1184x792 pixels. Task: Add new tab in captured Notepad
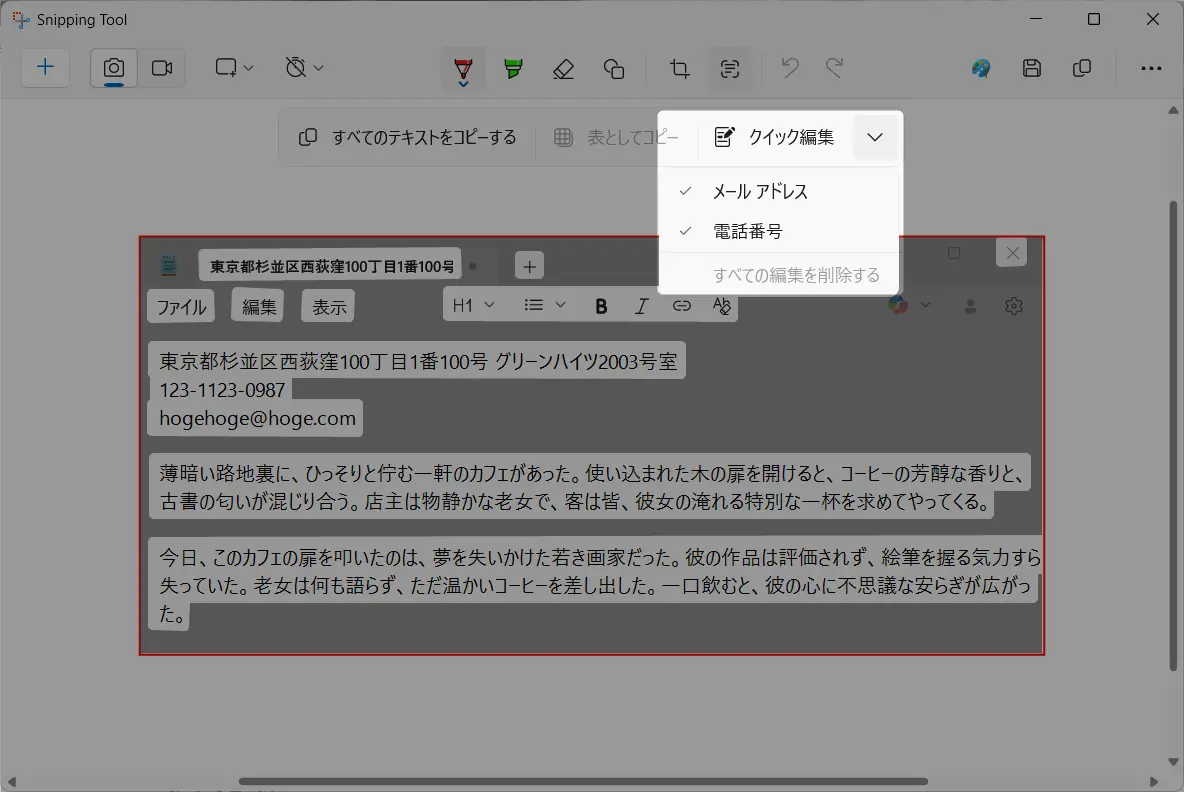click(529, 267)
